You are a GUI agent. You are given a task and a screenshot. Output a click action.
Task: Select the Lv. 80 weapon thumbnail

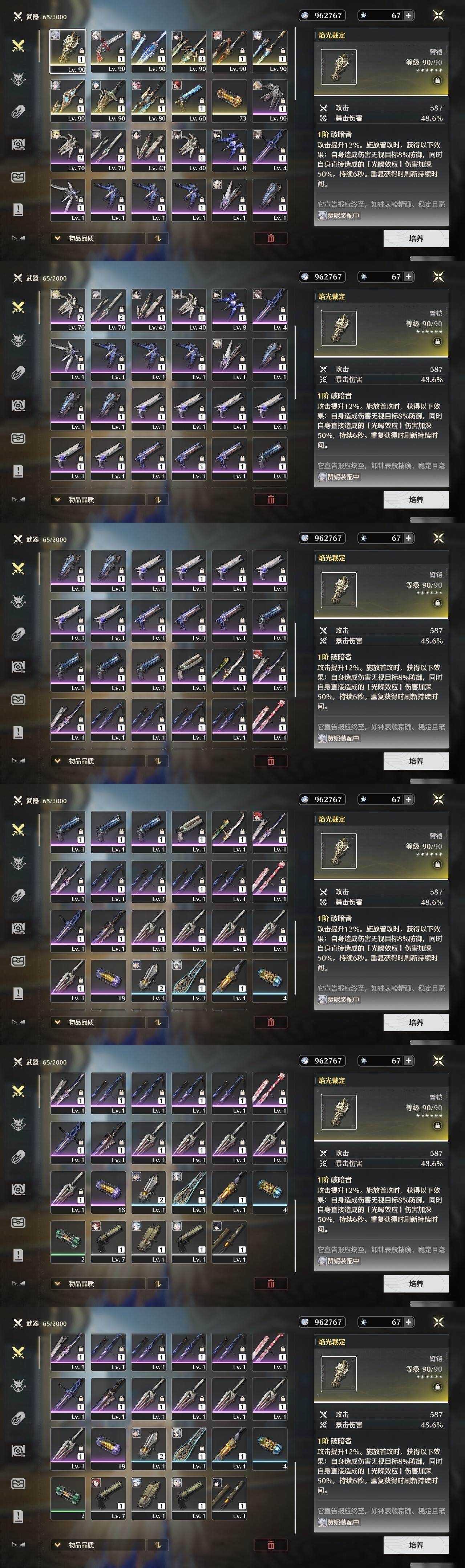[149, 101]
